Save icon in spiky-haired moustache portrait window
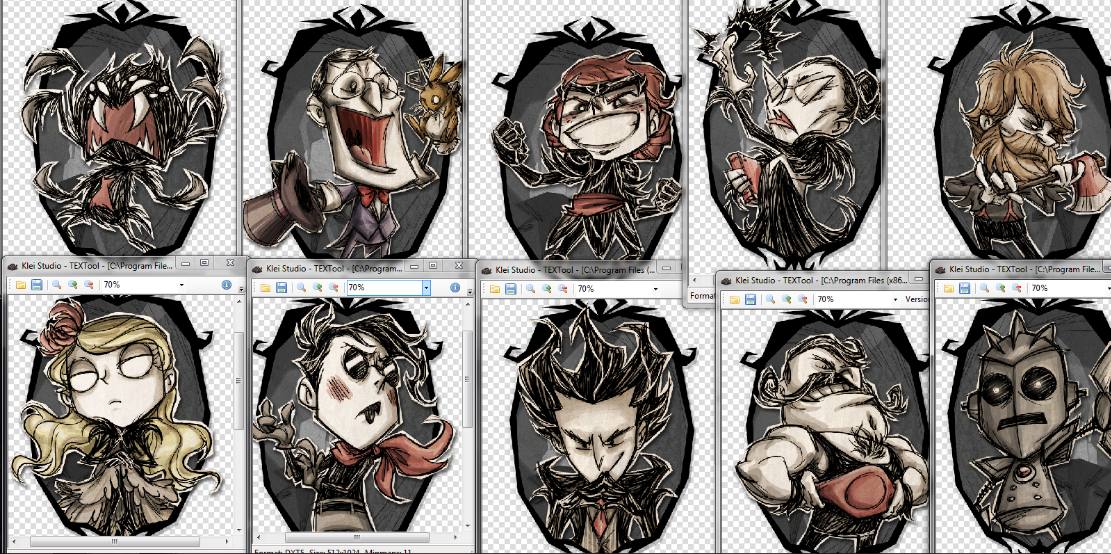1111x554 pixels. coord(511,289)
